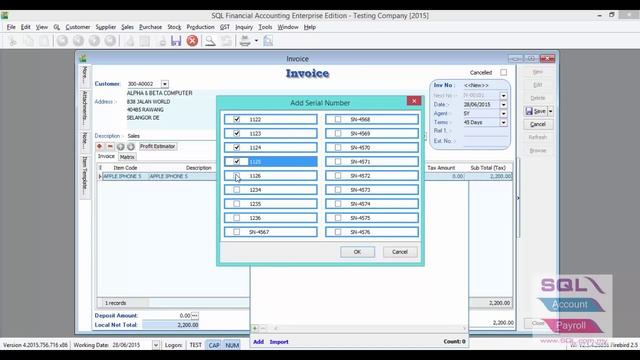The height and width of the screenshot is (360, 640).
Task: Open the Terms dropdown
Action: pos(503,122)
